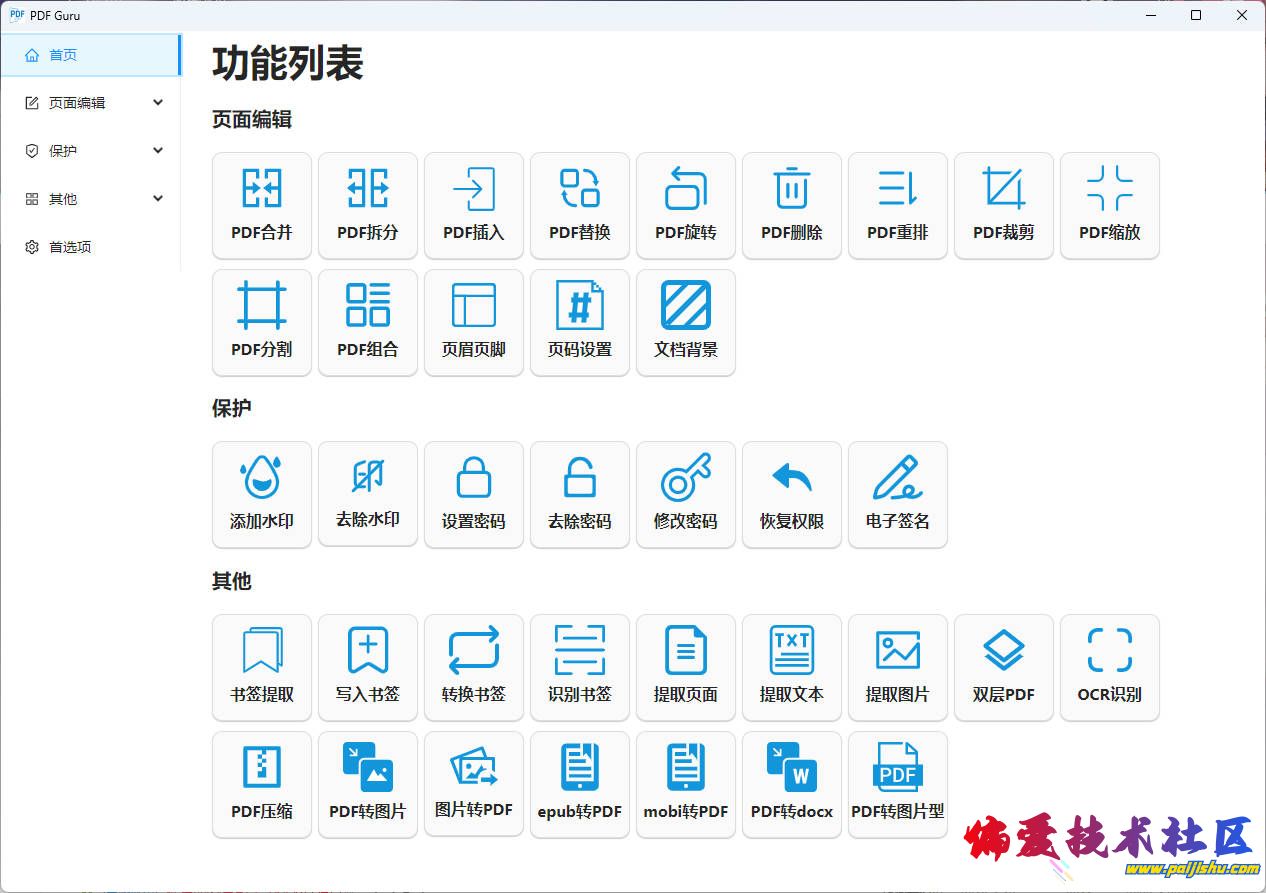1266x893 pixels.
Task: Open the 设置密码 lock tool
Action: [x=474, y=494]
